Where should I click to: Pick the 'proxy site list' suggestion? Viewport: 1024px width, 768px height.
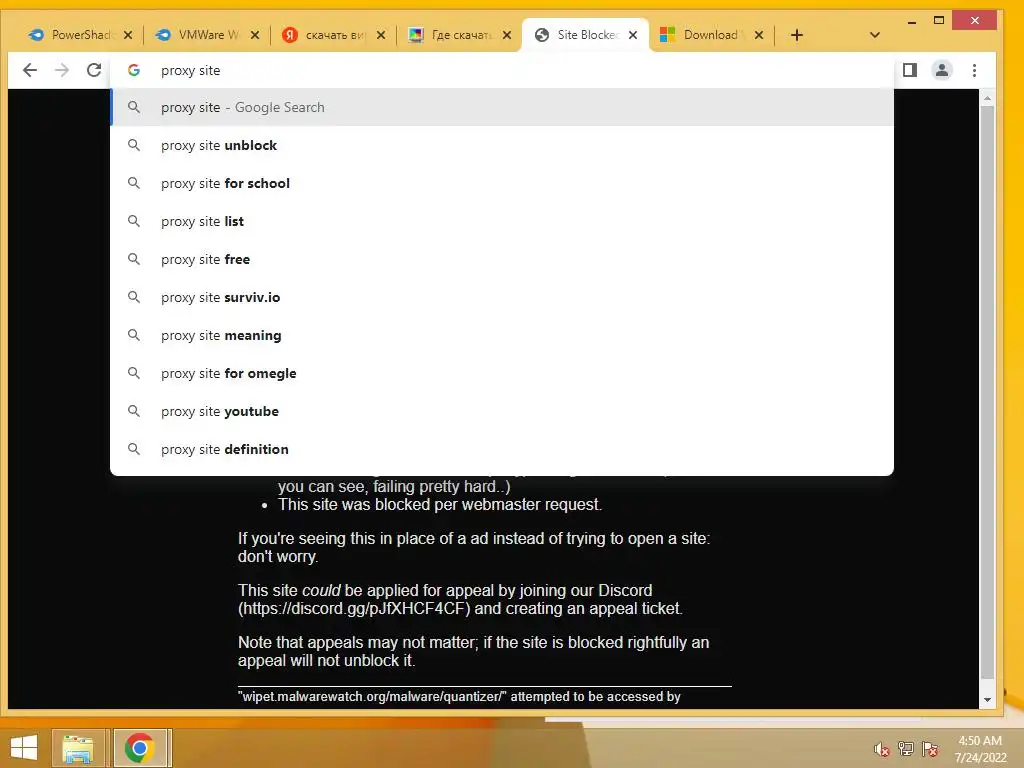click(x=502, y=221)
